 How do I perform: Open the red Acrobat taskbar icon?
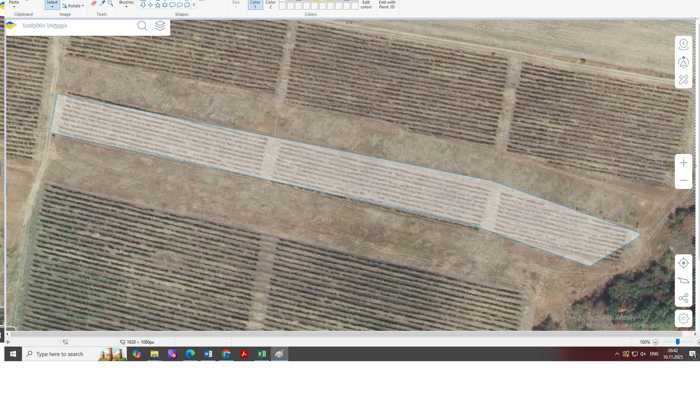(x=244, y=354)
